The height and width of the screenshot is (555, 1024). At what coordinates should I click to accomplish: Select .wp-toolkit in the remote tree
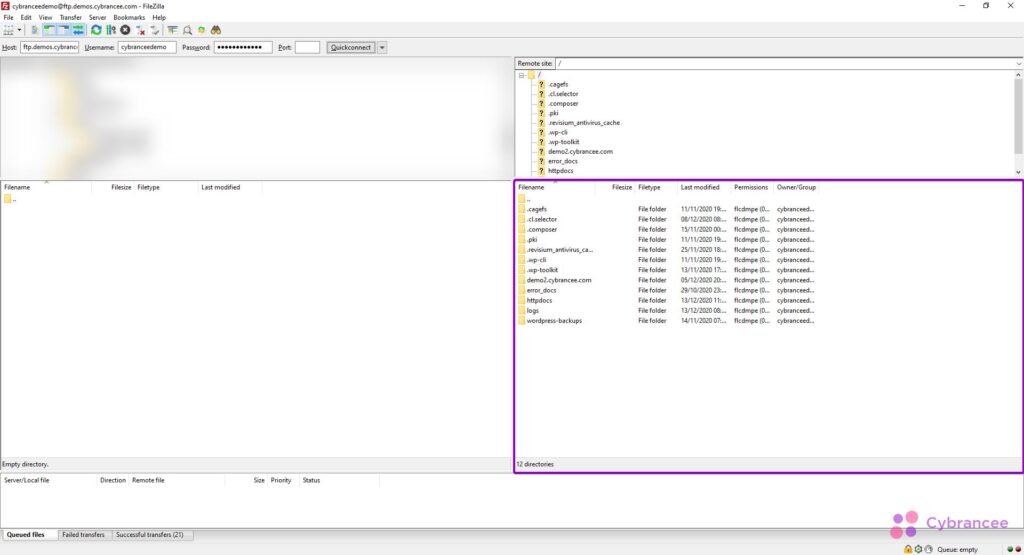pos(564,142)
